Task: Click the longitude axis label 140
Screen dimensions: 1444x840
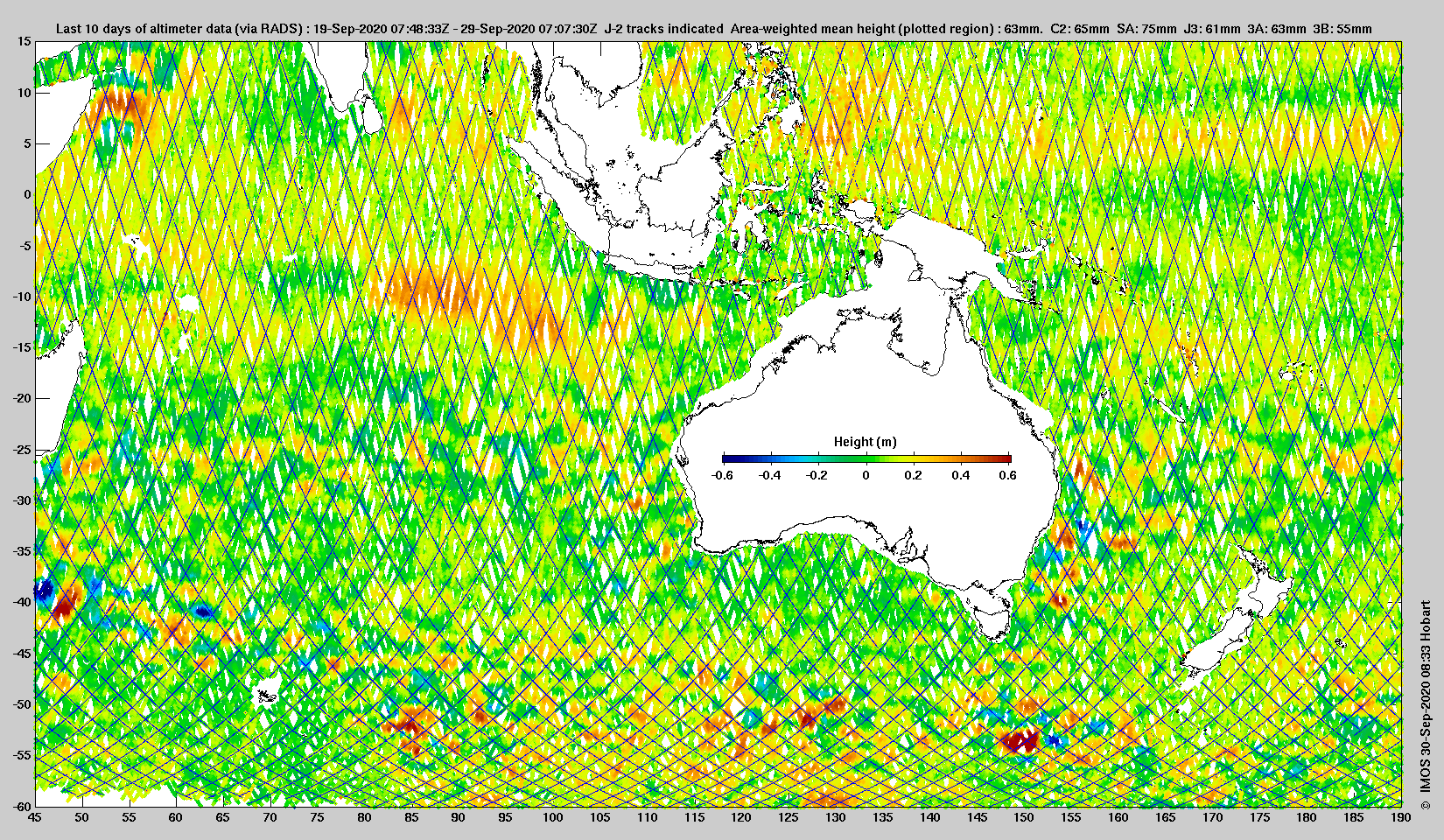Action: 929,818
